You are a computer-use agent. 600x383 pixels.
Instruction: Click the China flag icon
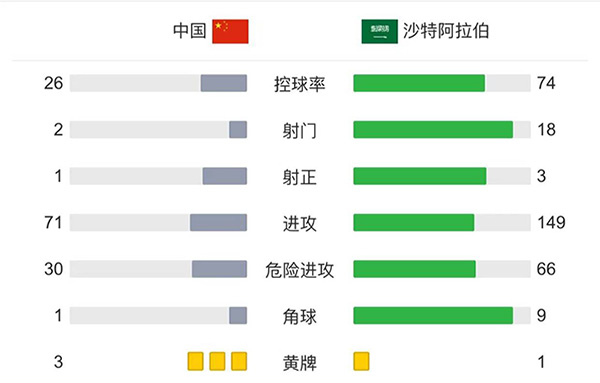tap(230, 31)
